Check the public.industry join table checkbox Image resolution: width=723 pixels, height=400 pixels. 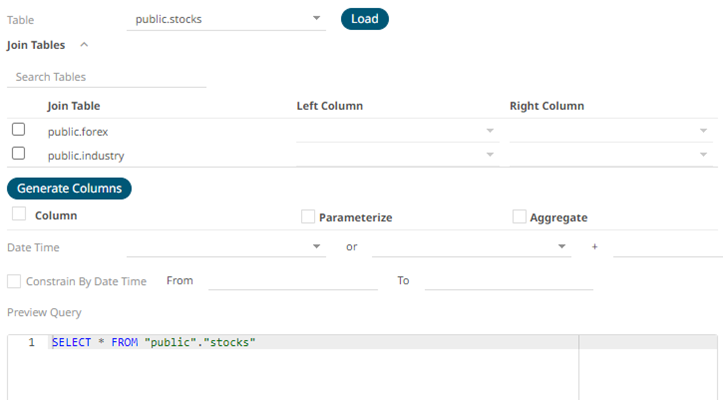coord(18,154)
